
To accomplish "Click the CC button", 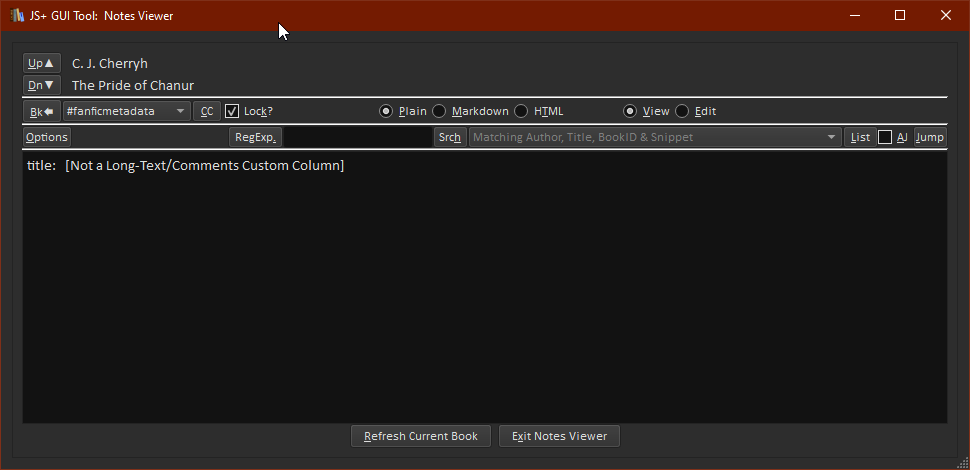I will tap(207, 111).
